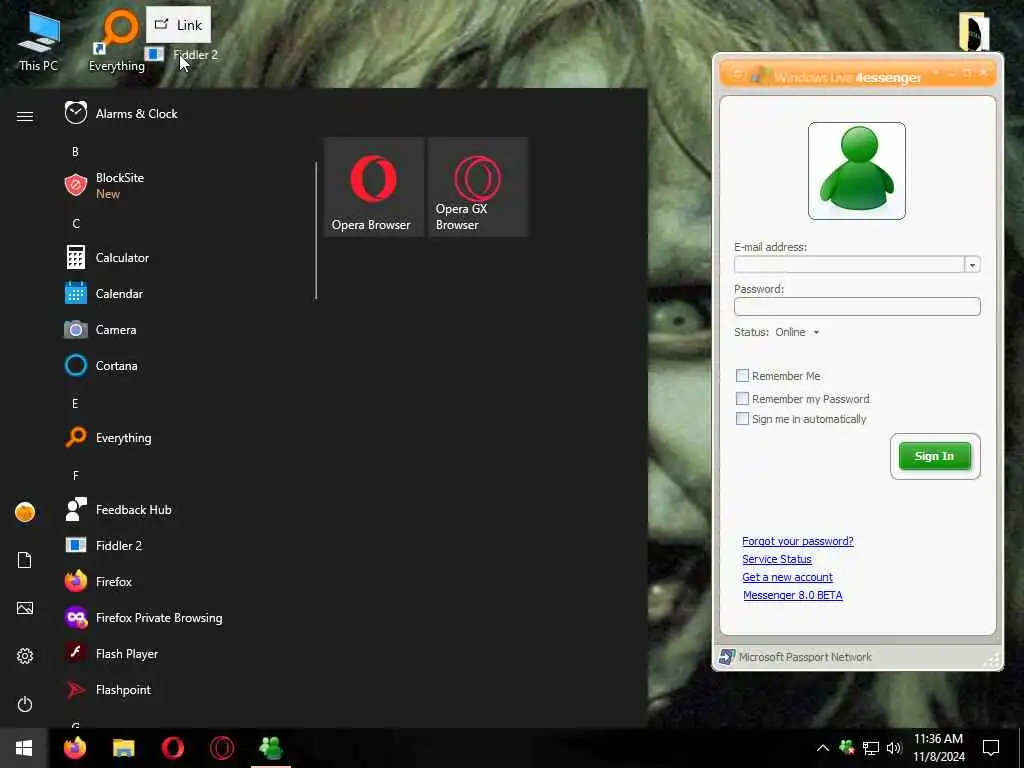This screenshot has width=1024, height=768.
Task: Launch Everything search from Start list
Action: [x=108, y=438]
